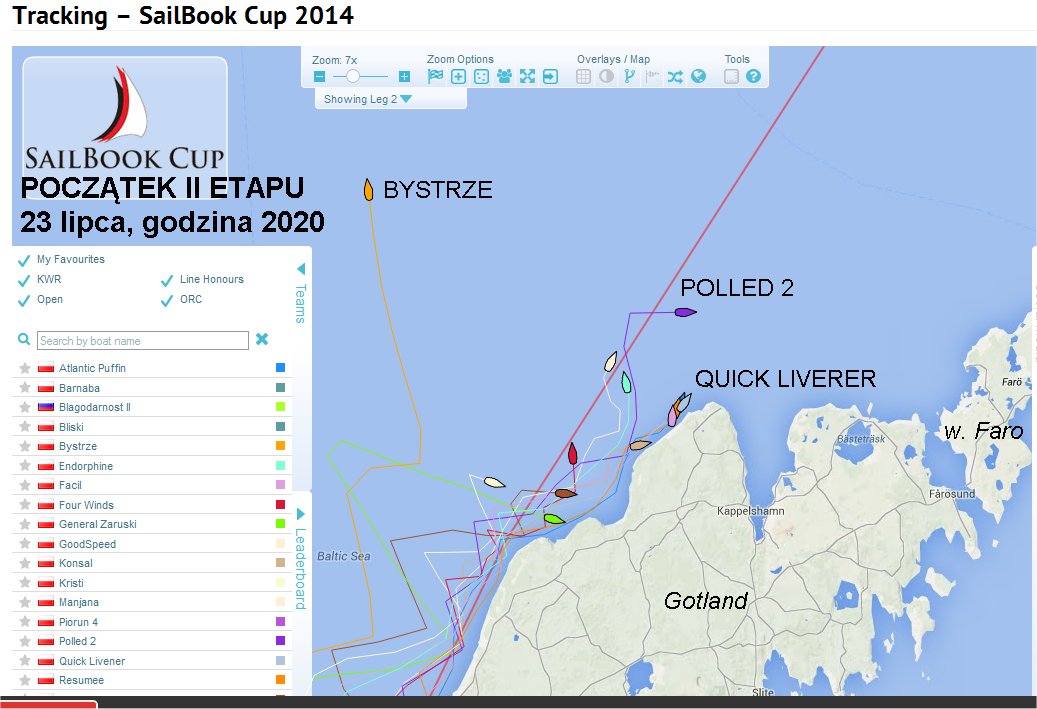This screenshot has height=709, width=1037.
Task: Favourite the Bystrze boat with star
Action: tap(25, 446)
